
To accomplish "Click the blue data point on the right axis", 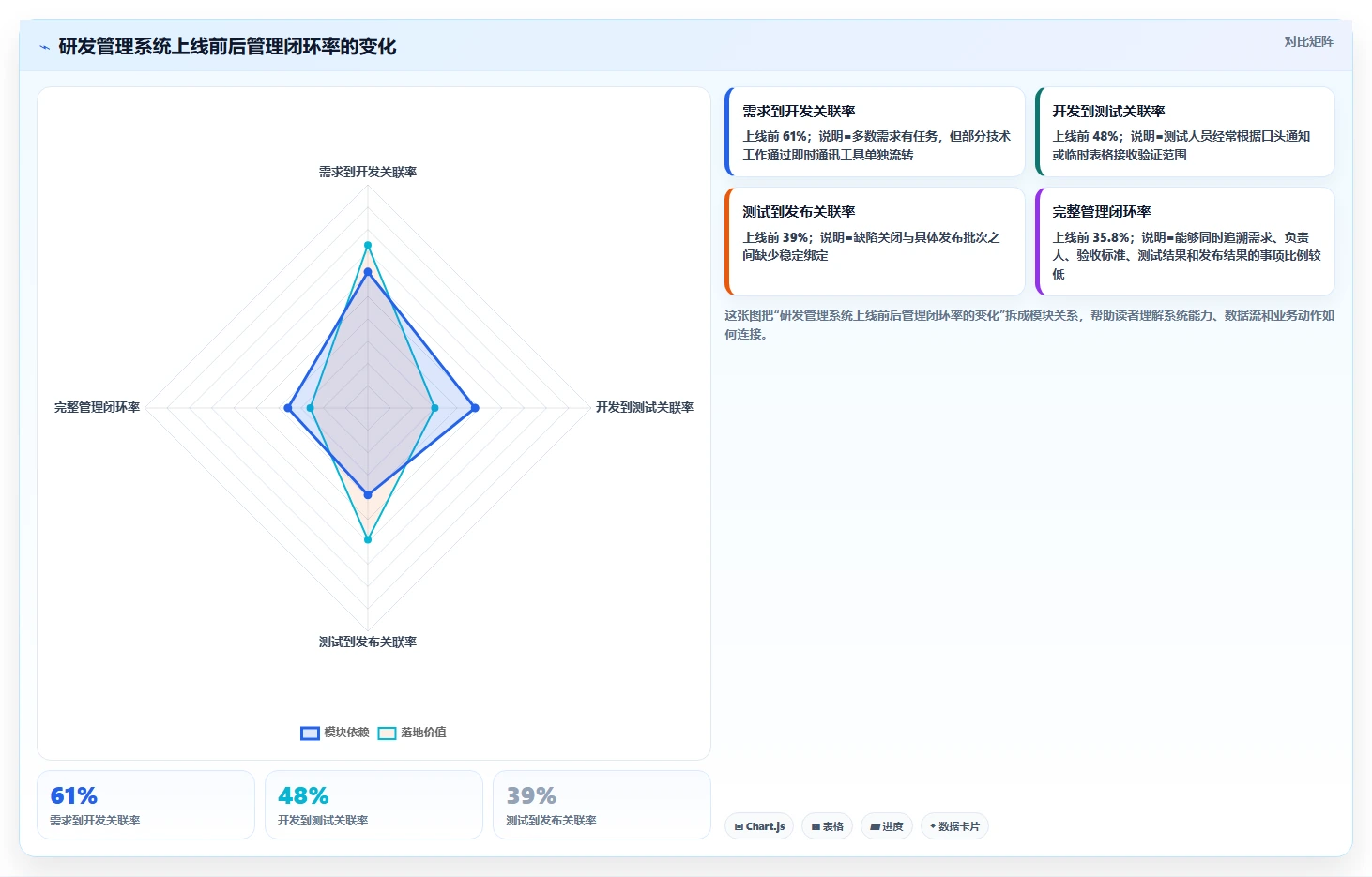I will (x=475, y=408).
